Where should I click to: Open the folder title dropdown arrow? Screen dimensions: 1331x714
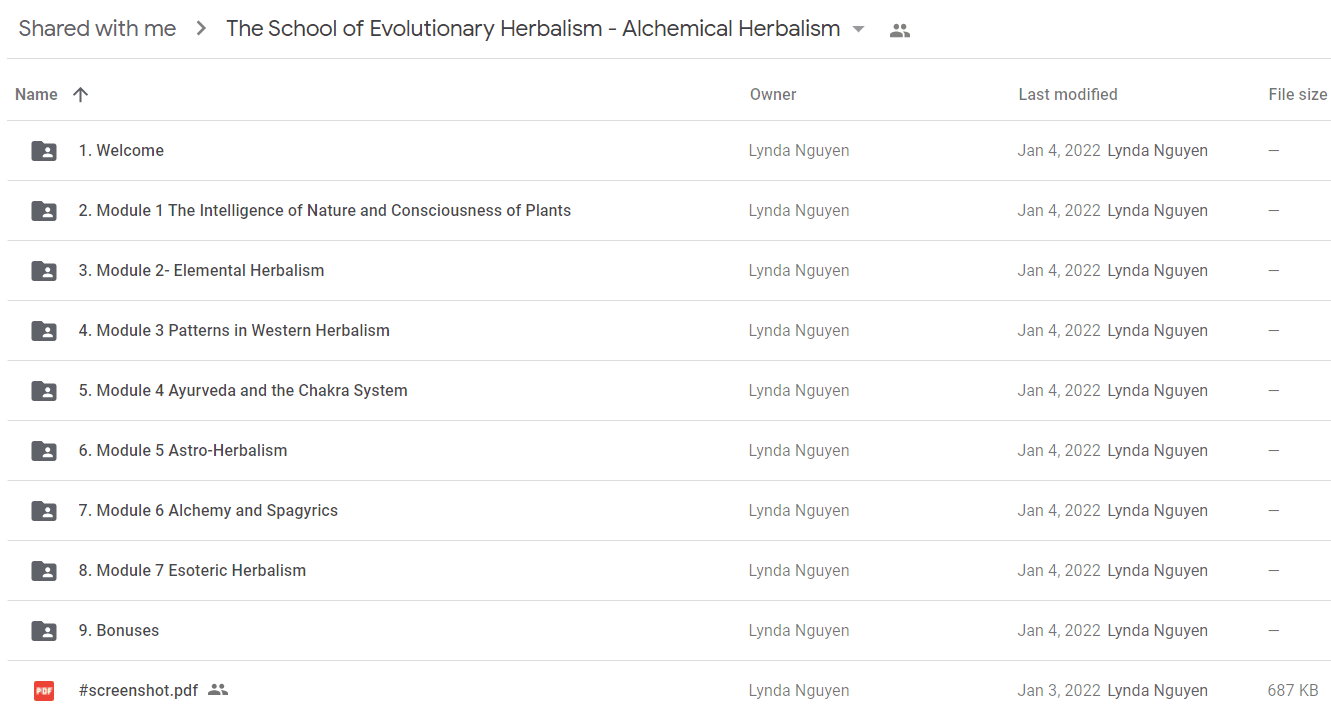(858, 30)
